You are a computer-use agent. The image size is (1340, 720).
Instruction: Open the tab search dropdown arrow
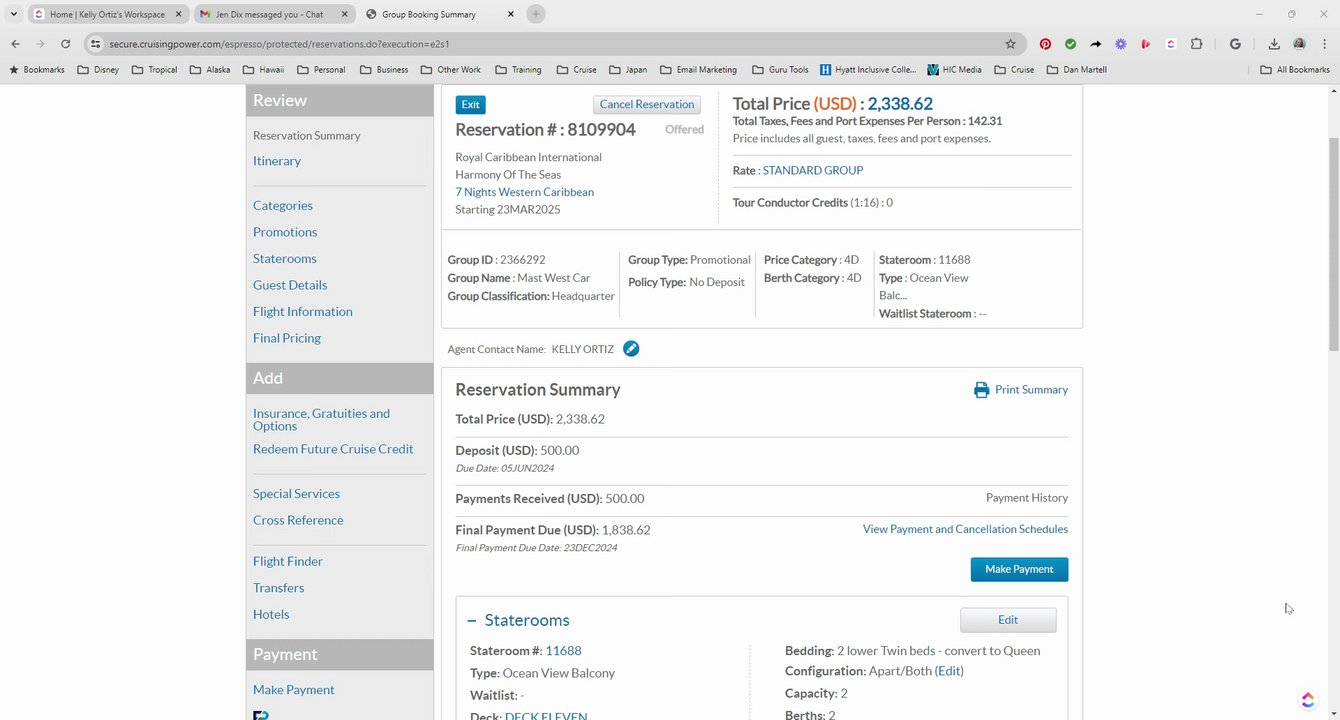(14, 14)
